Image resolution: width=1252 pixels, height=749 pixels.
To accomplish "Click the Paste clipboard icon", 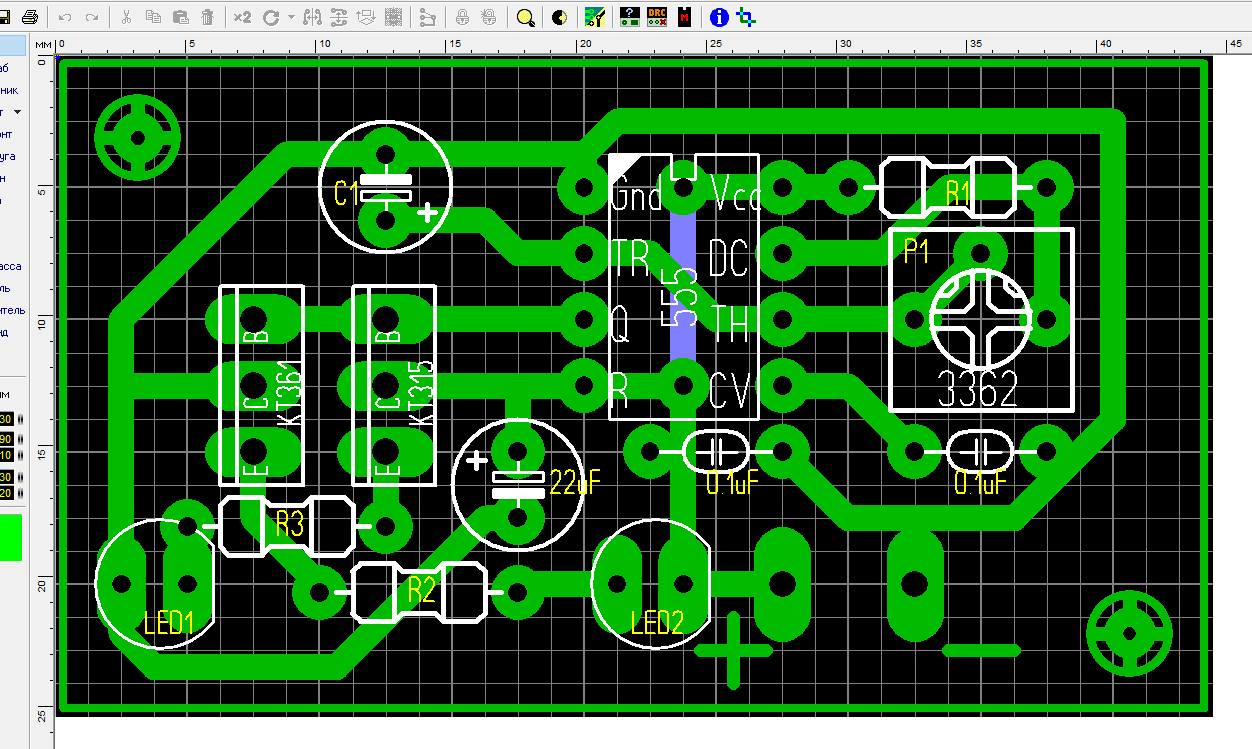I will point(181,17).
